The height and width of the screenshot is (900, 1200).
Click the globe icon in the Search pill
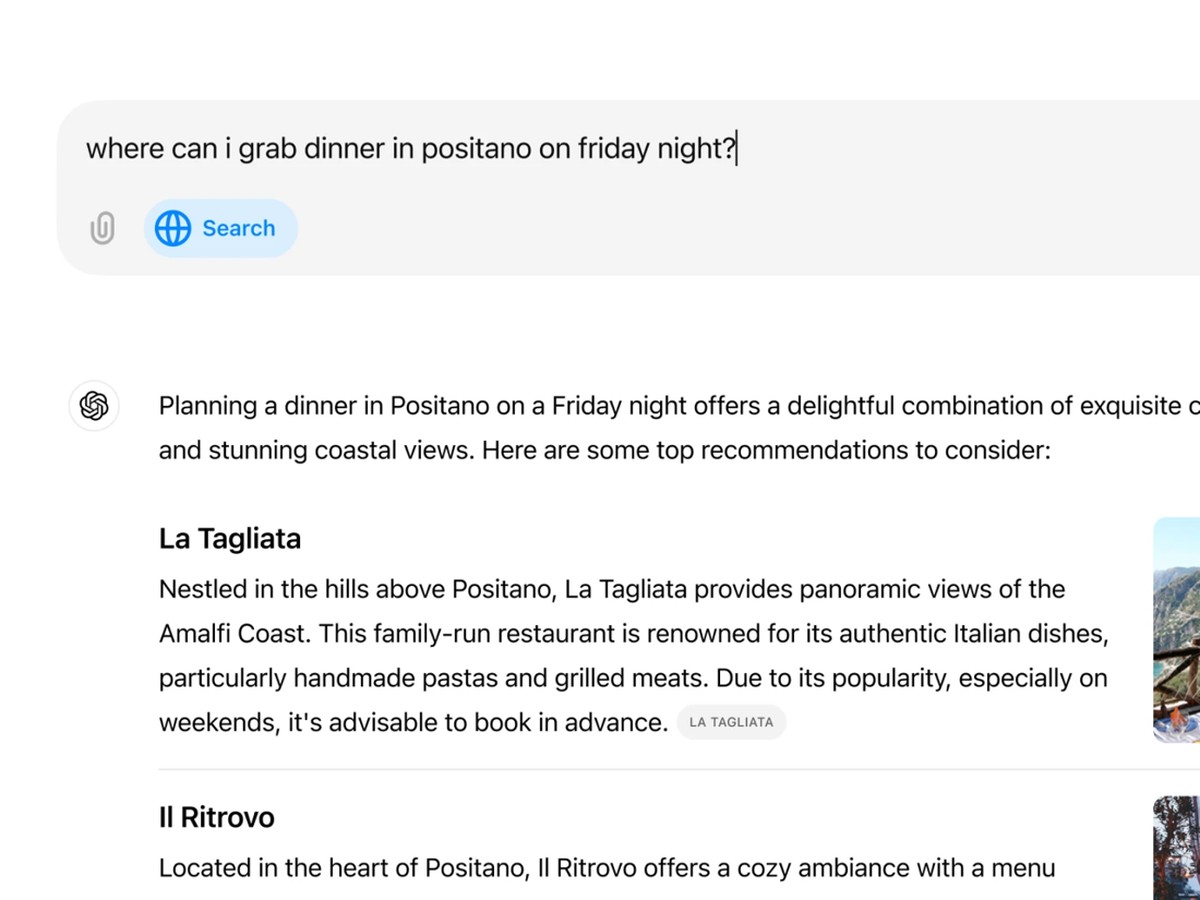173,229
